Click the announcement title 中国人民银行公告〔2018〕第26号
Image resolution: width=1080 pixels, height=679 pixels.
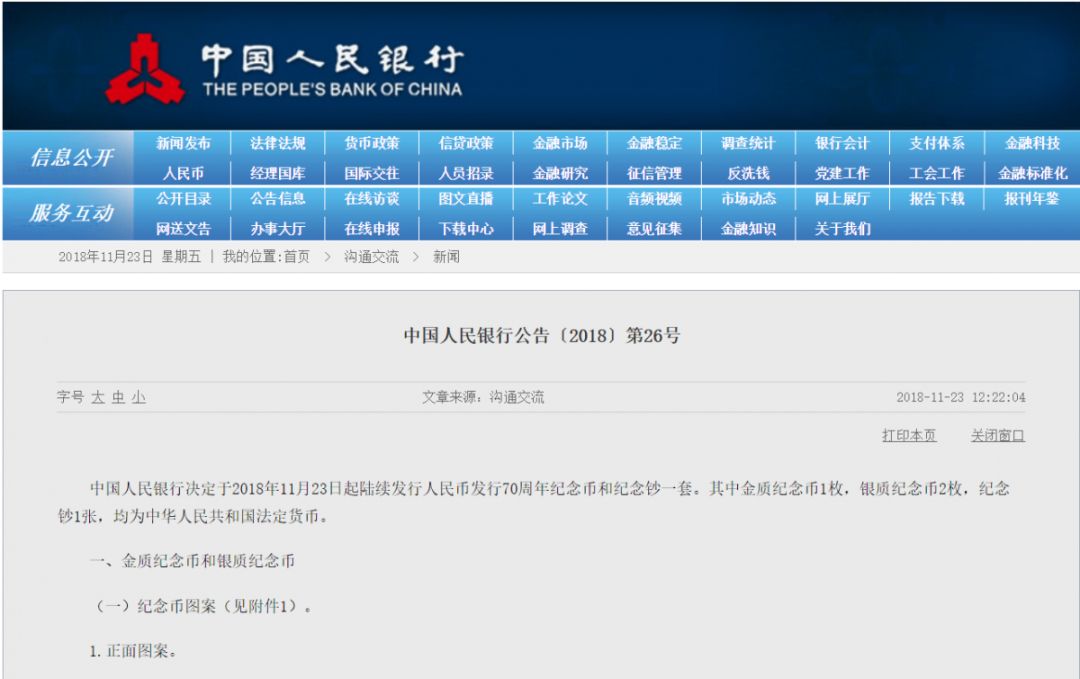pos(542,335)
